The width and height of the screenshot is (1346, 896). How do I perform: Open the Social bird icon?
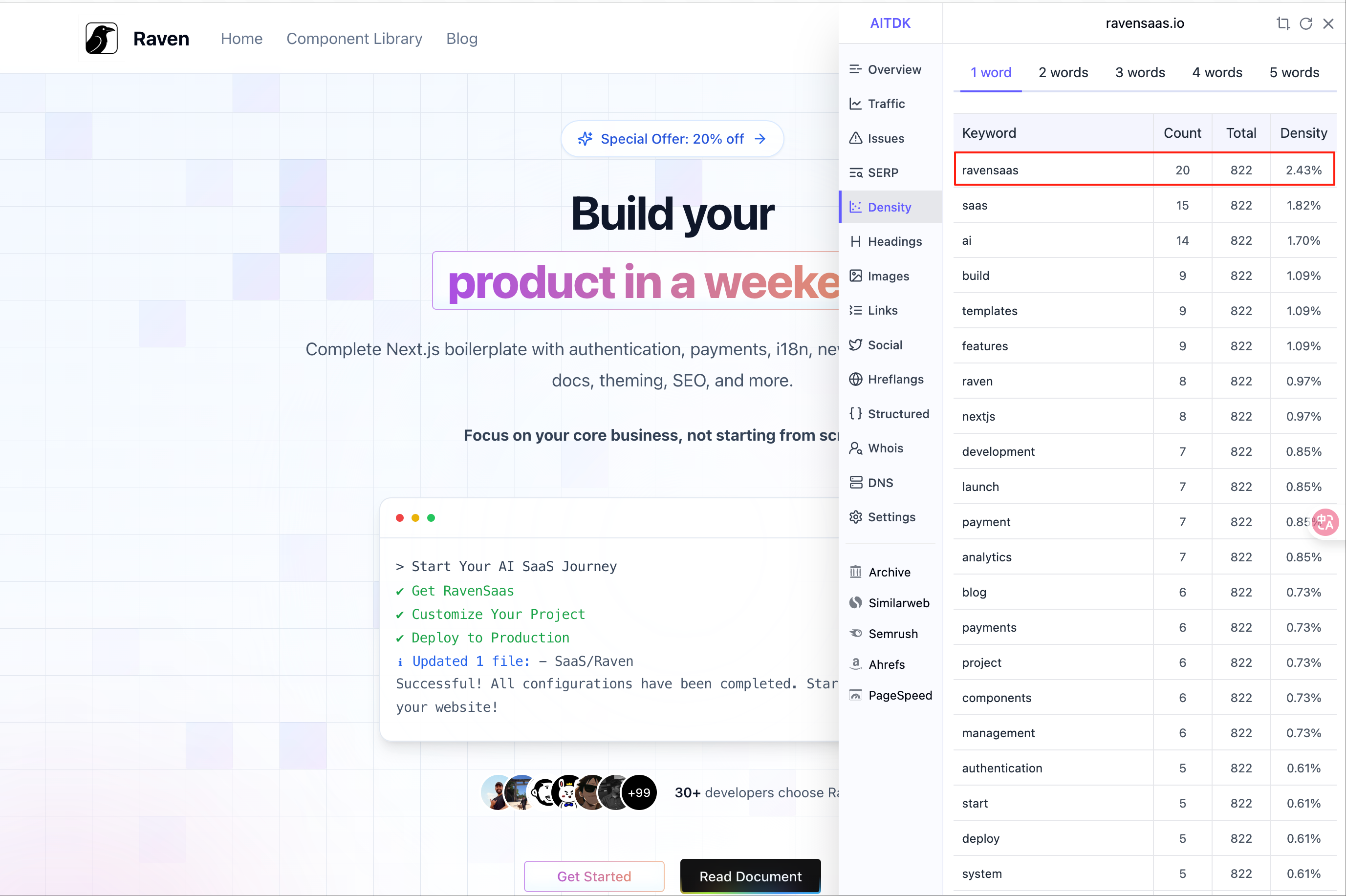tap(855, 344)
